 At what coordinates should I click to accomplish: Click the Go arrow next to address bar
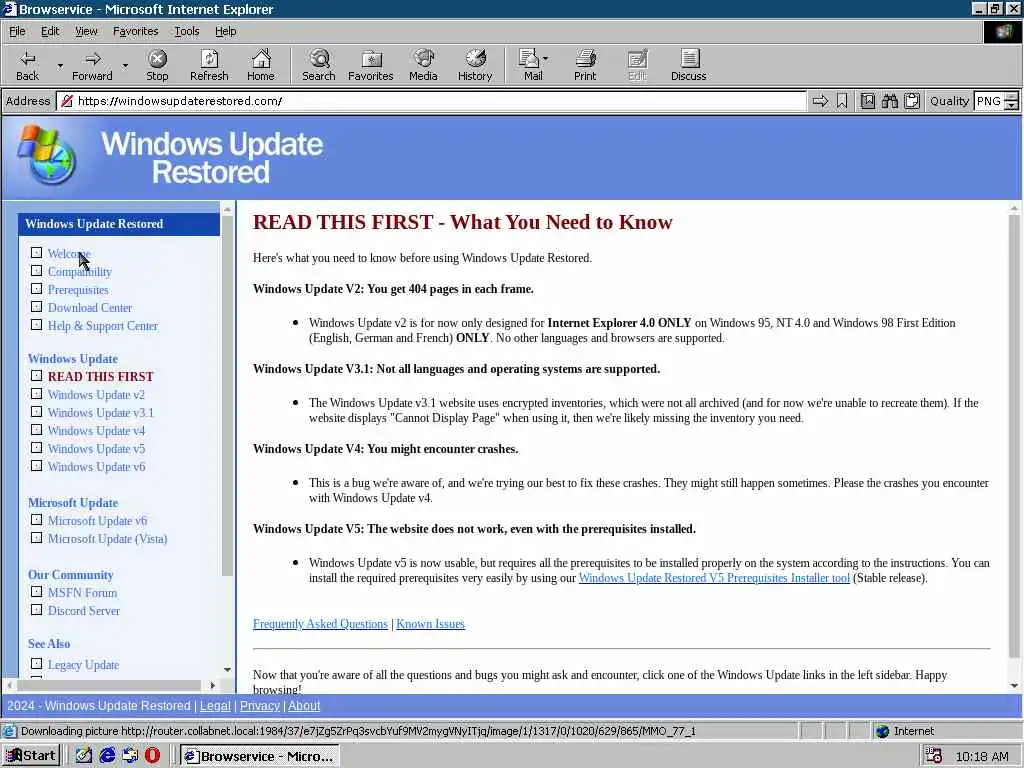click(820, 101)
